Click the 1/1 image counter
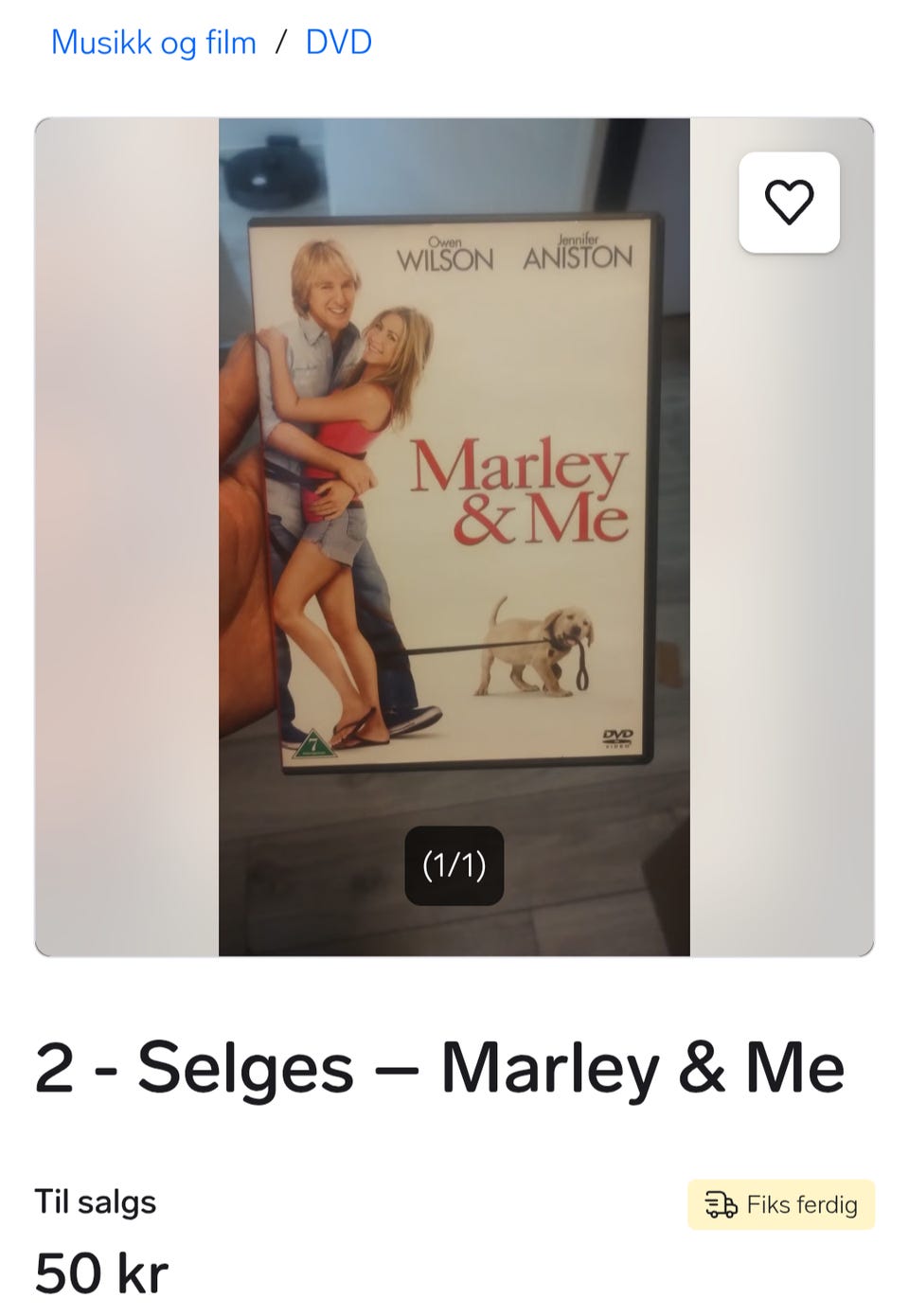The width and height of the screenshot is (909, 1316). coord(454,865)
